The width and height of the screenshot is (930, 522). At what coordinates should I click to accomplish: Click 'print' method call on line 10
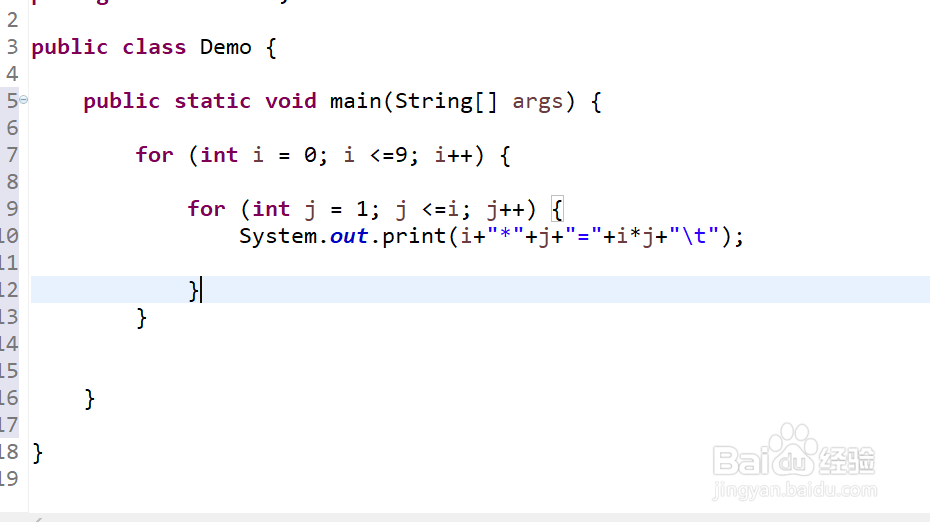click(414, 237)
